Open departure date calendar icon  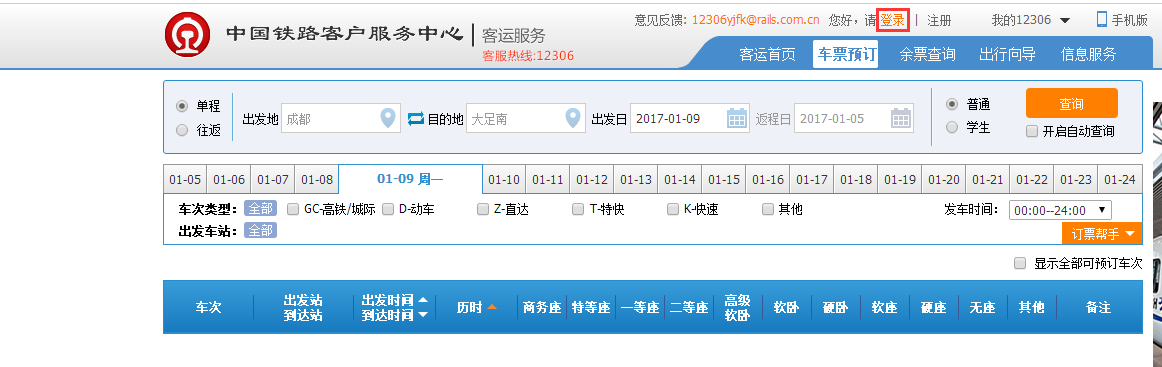tap(737, 118)
